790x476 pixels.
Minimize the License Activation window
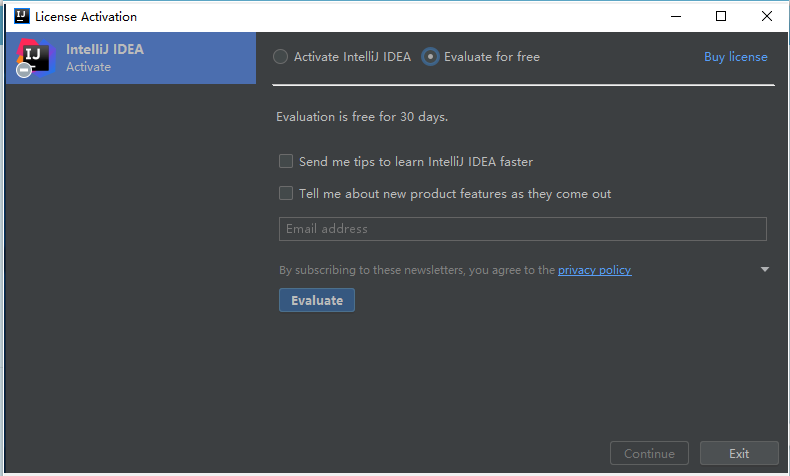coord(676,17)
